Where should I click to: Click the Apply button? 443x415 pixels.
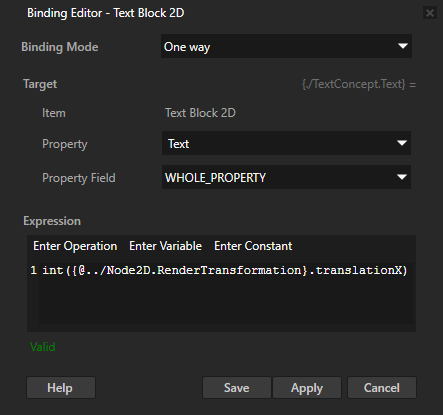(307, 388)
